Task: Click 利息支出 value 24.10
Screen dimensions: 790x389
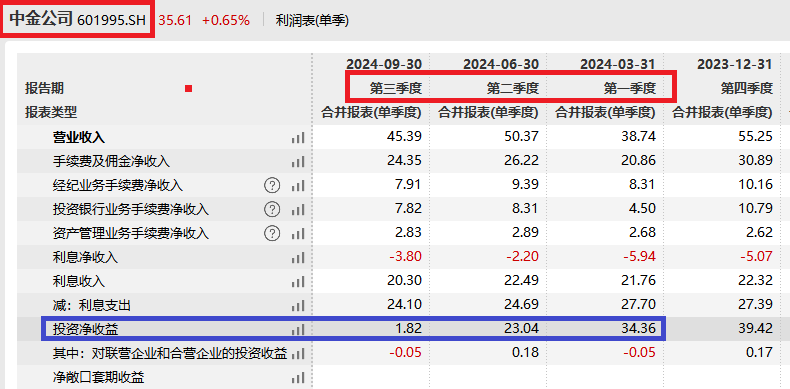Action: click(404, 305)
